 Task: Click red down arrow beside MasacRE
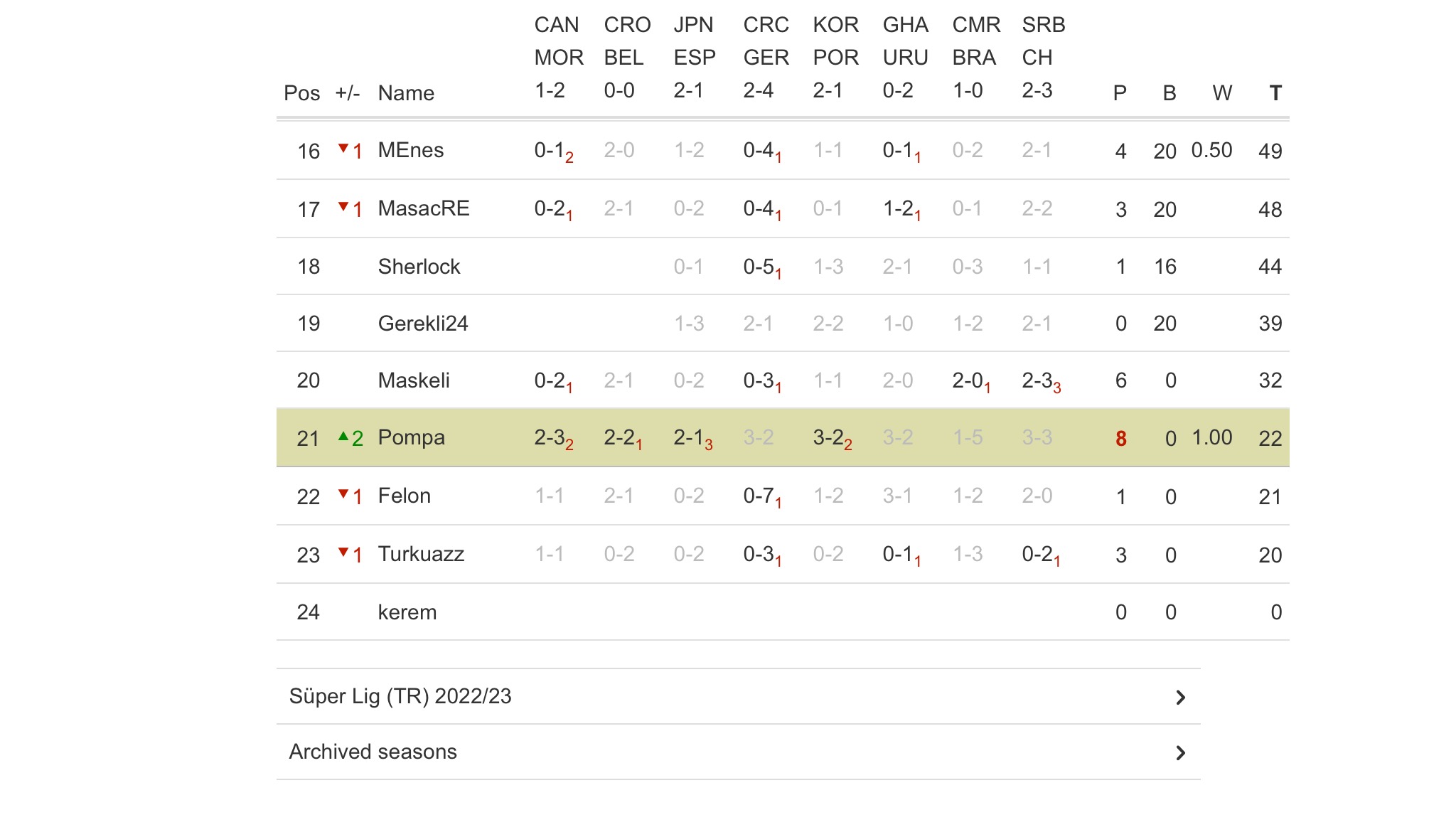click(343, 207)
